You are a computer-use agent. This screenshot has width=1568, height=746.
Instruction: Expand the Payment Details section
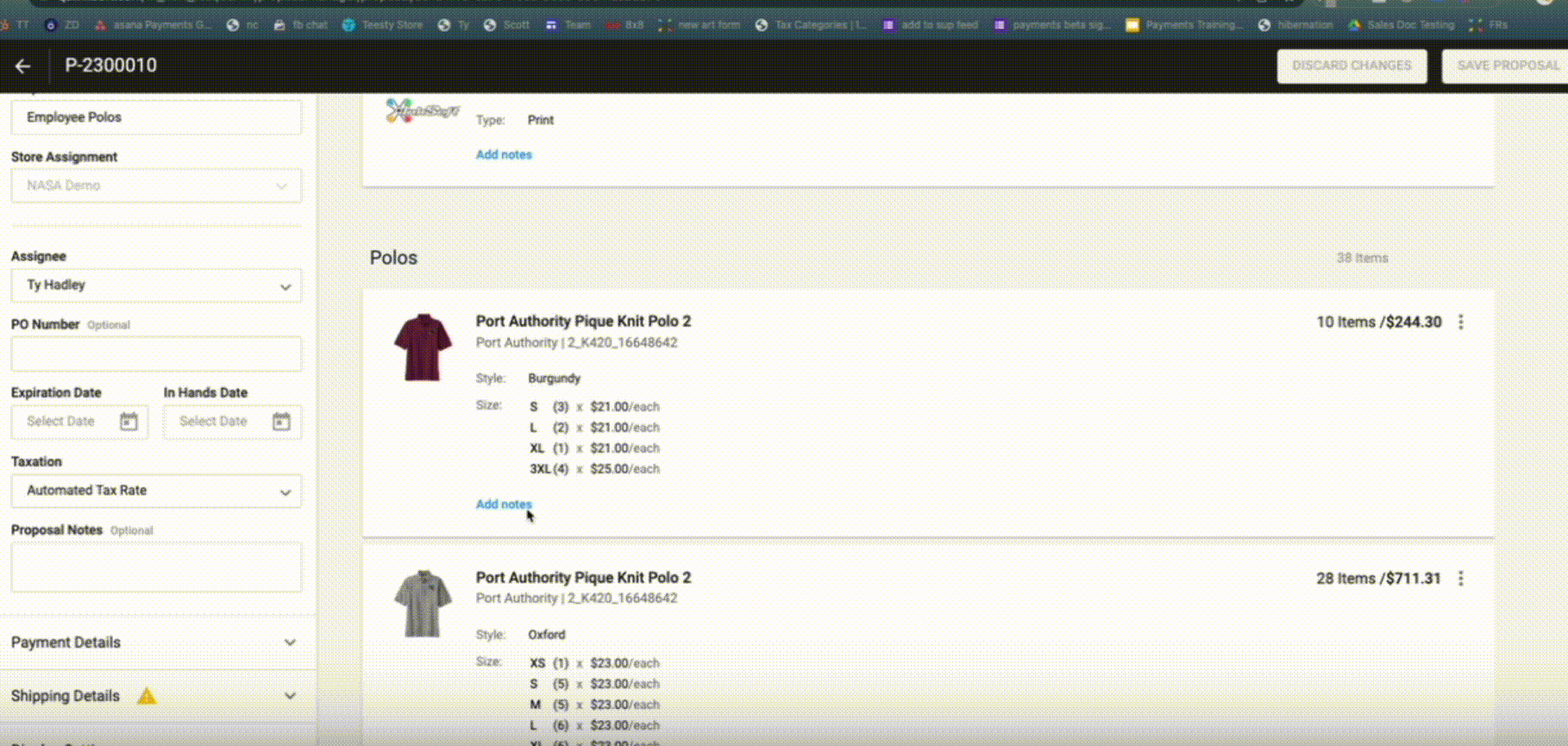click(x=155, y=643)
